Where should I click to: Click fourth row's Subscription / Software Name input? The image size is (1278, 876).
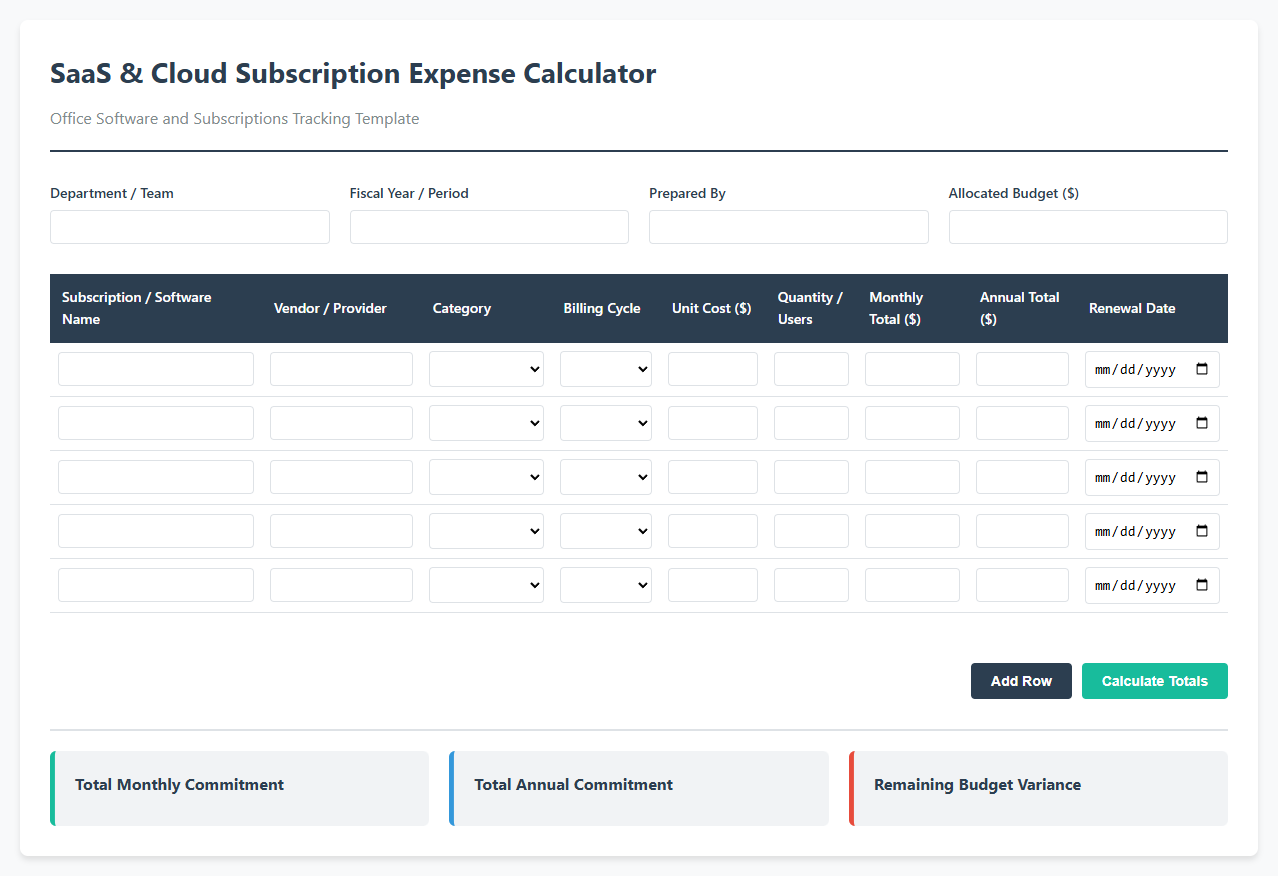click(156, 531)
